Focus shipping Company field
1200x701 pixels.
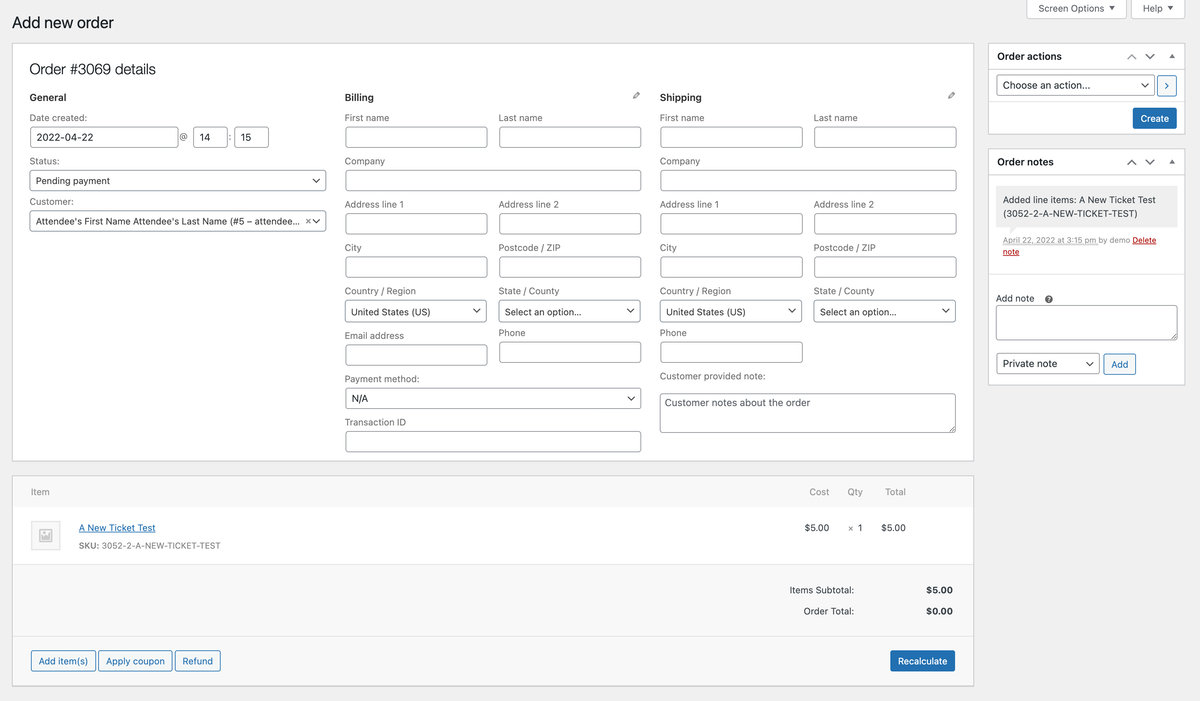coord(808,181)
